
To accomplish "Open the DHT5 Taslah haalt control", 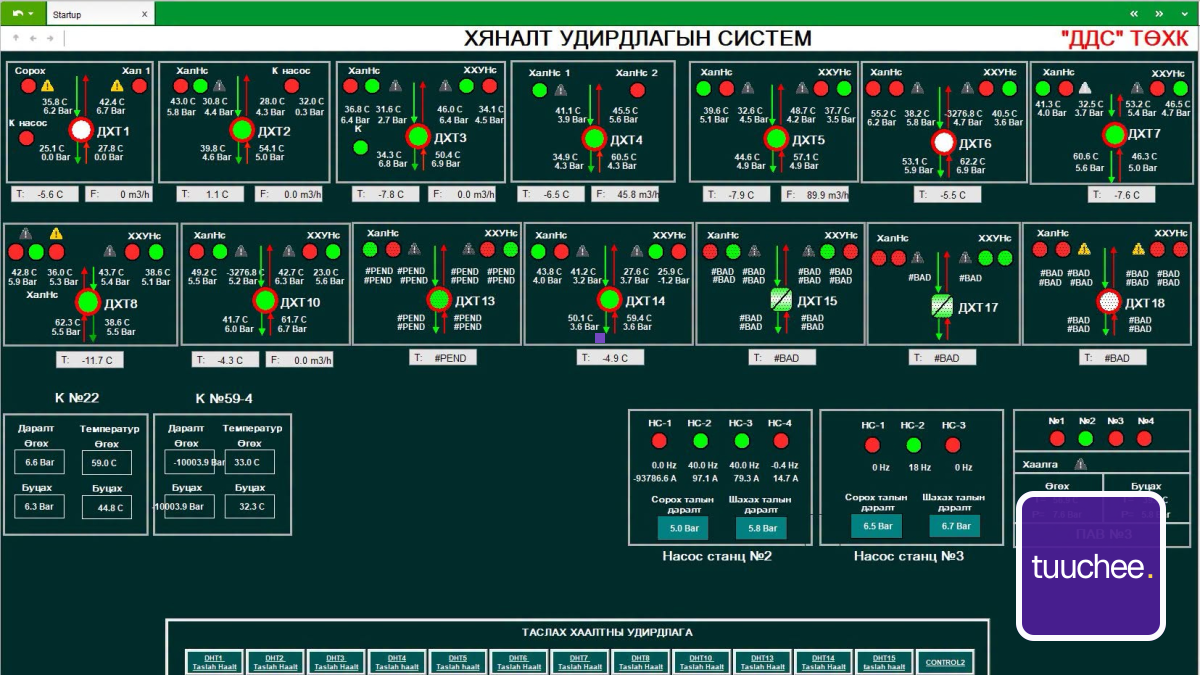I will click(x=458, y=662).
